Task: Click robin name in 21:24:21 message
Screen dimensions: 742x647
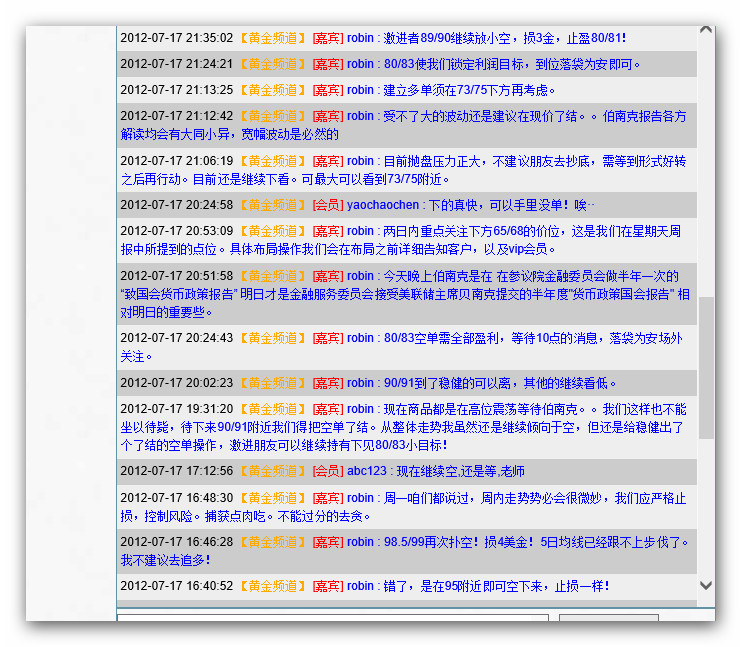Action: [x=360, y=64]
